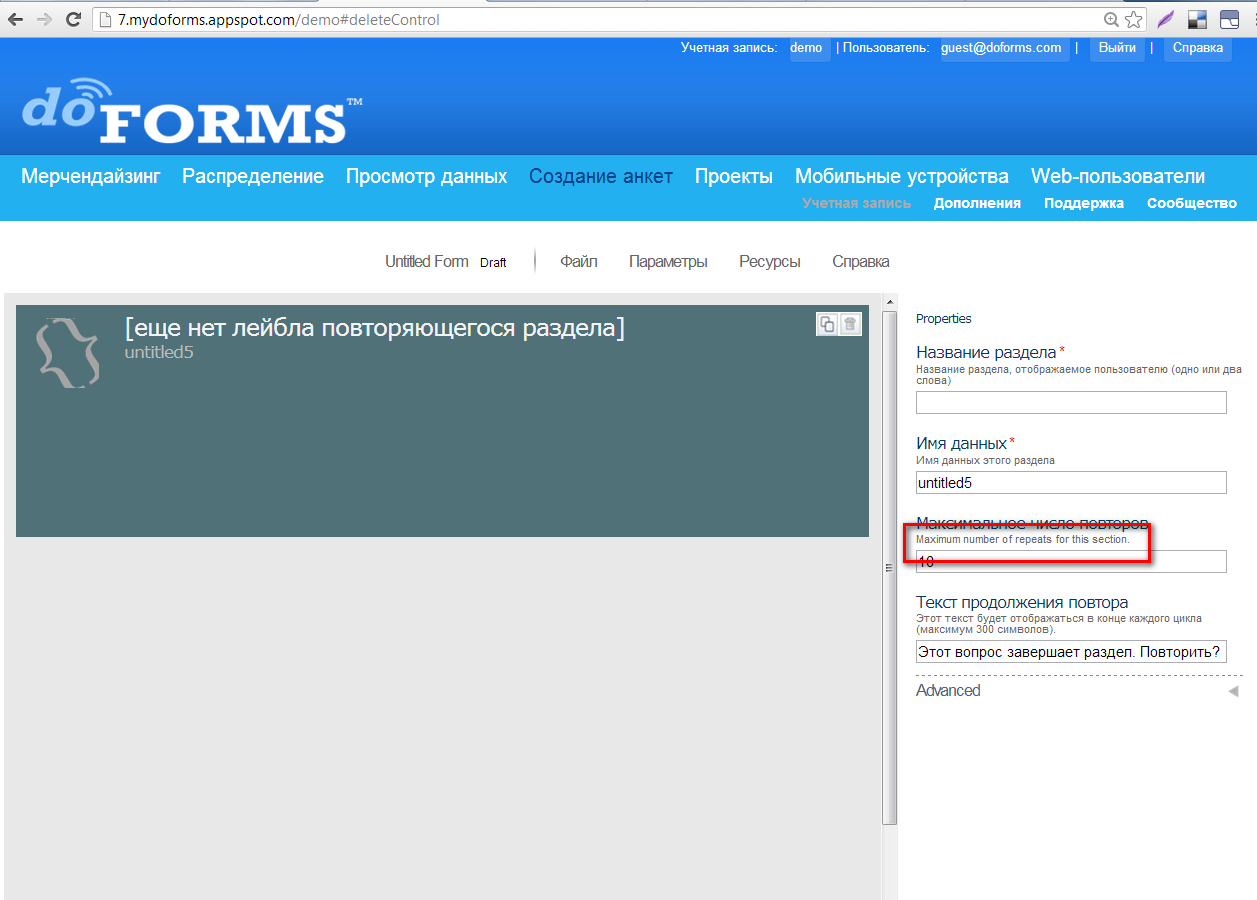Image resolution: width=1257 pixels, height=900 pixels.
Task: Click the Название раздела input field
Action: (1070, 403)
